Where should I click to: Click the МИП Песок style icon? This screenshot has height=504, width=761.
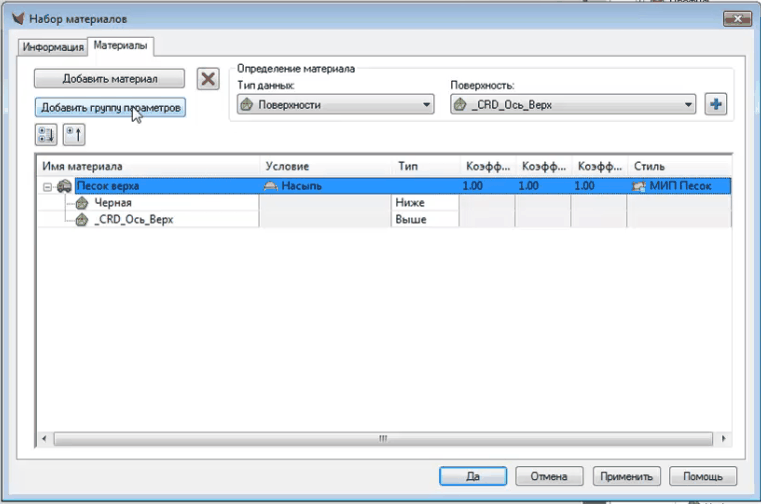[639, 186]
